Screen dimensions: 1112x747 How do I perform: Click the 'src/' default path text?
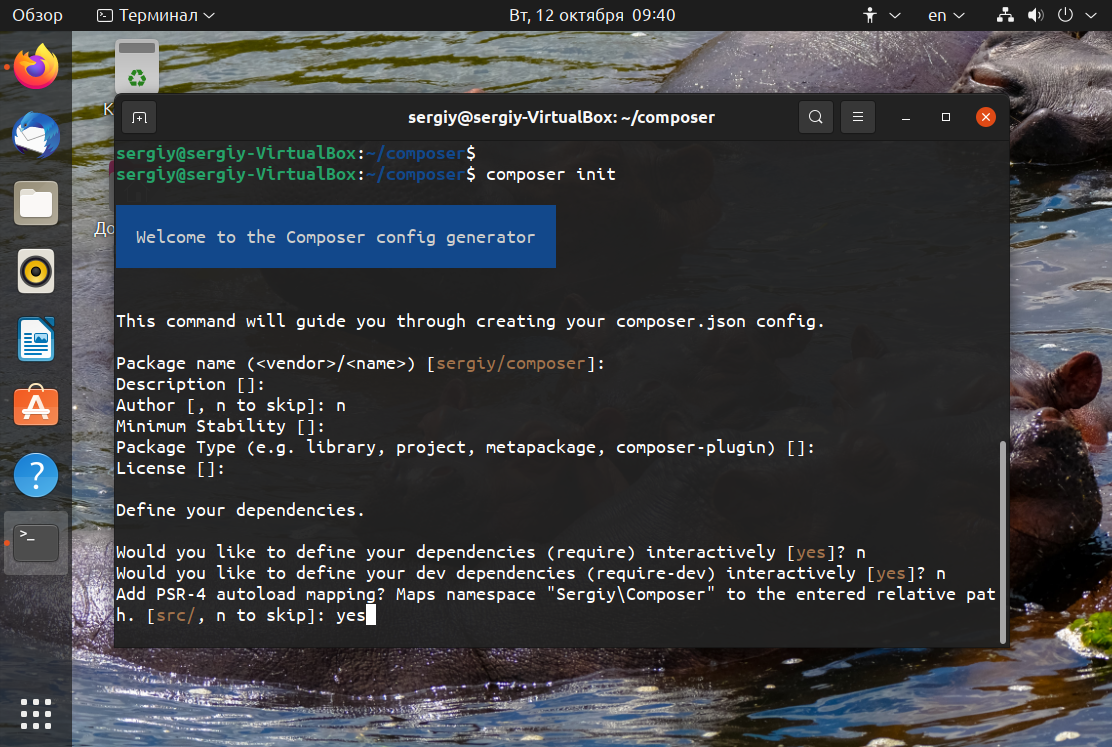coord(175,615)
